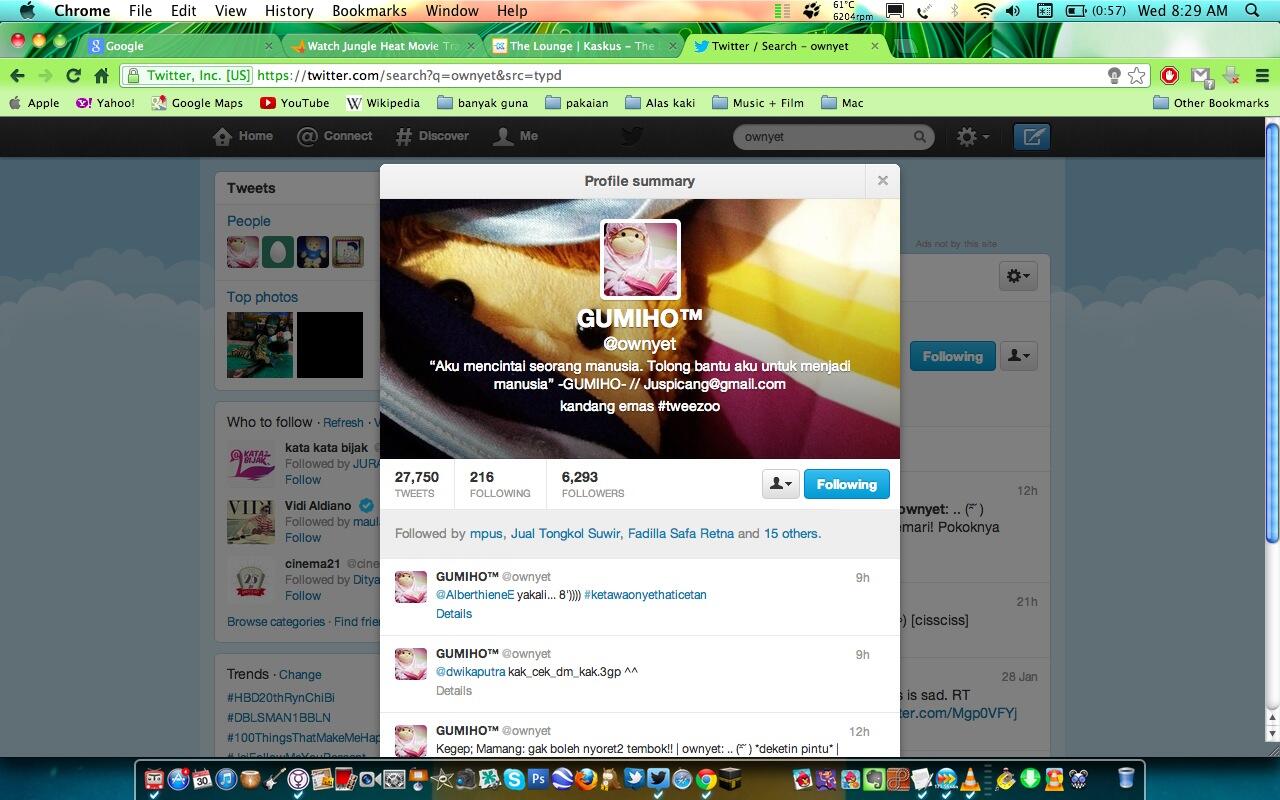Compose a new tweet

[1031, 137]
